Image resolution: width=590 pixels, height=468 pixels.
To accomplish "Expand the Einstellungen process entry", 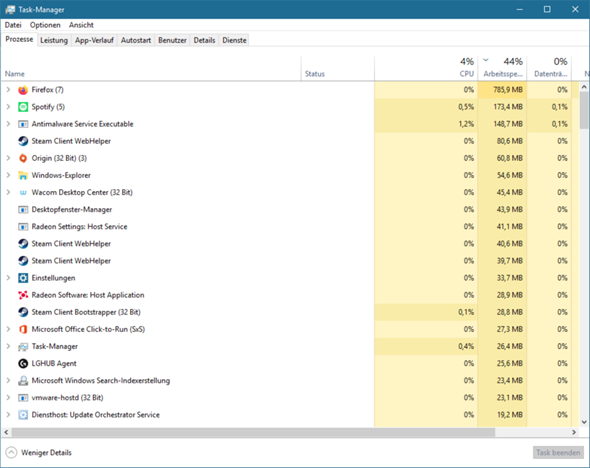I will [x=8, y=278].
